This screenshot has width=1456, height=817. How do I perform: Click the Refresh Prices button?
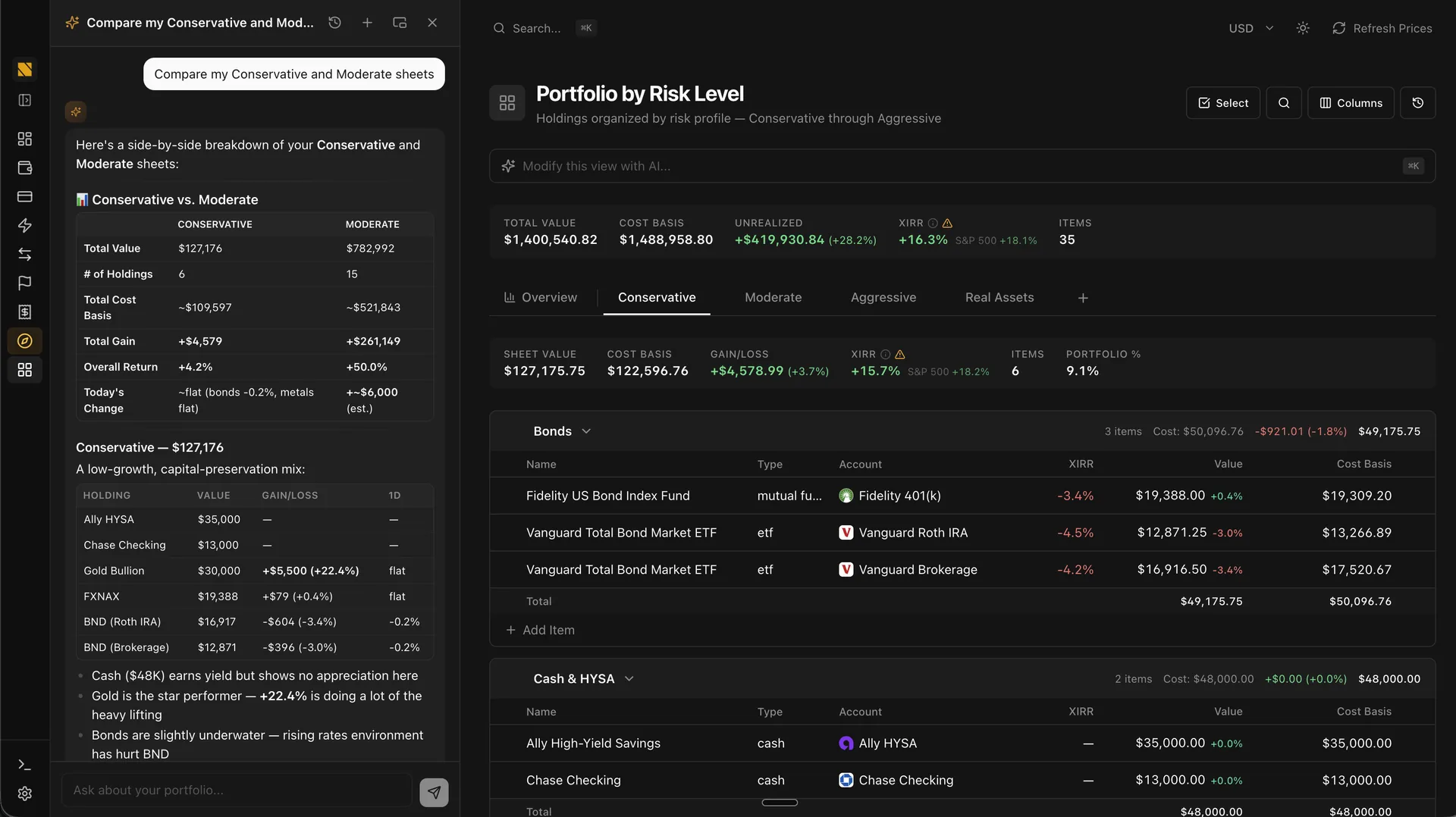(1382, 28)
